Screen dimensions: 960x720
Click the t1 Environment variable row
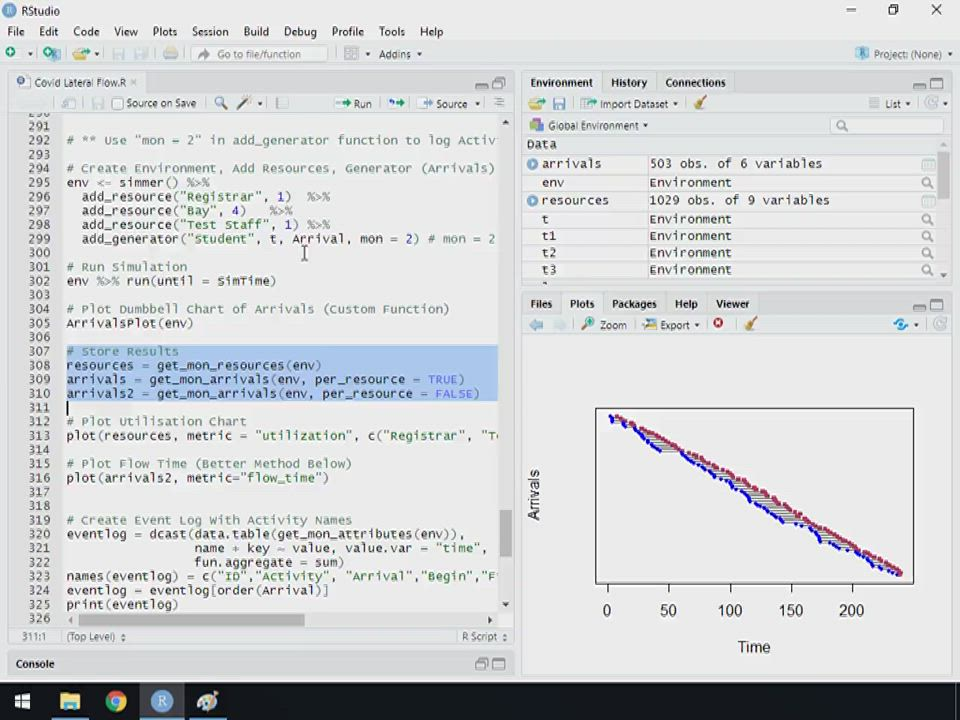coord(733,236)
